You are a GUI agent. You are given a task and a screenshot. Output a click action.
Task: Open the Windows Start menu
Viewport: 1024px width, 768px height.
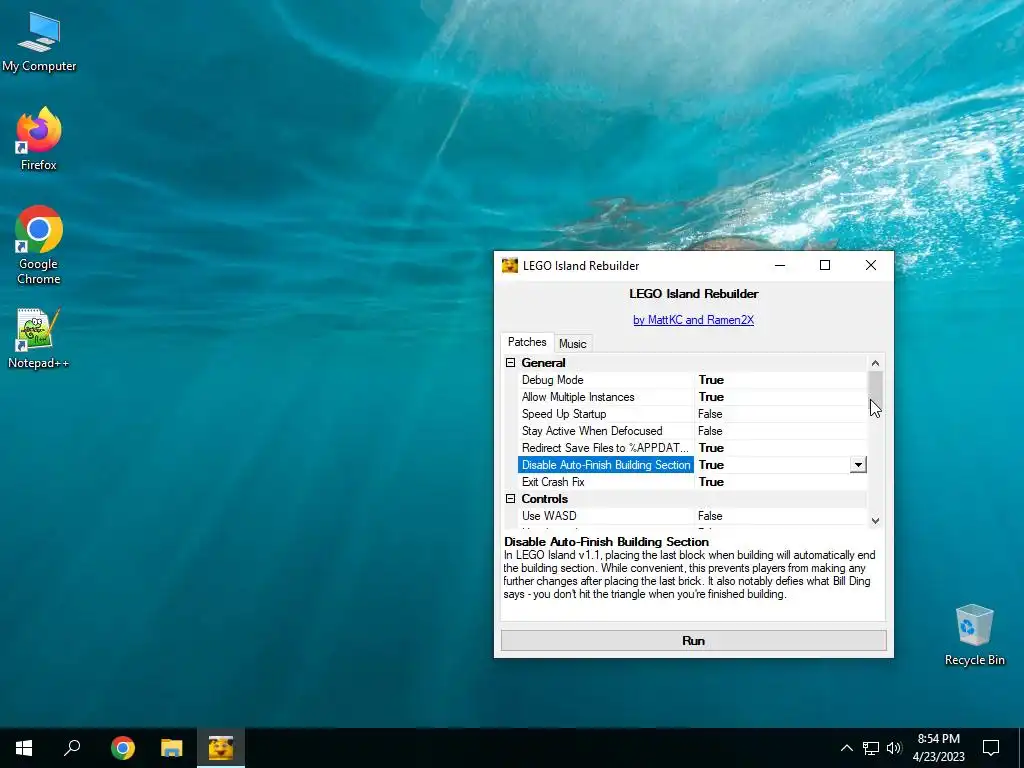[24, 748]
